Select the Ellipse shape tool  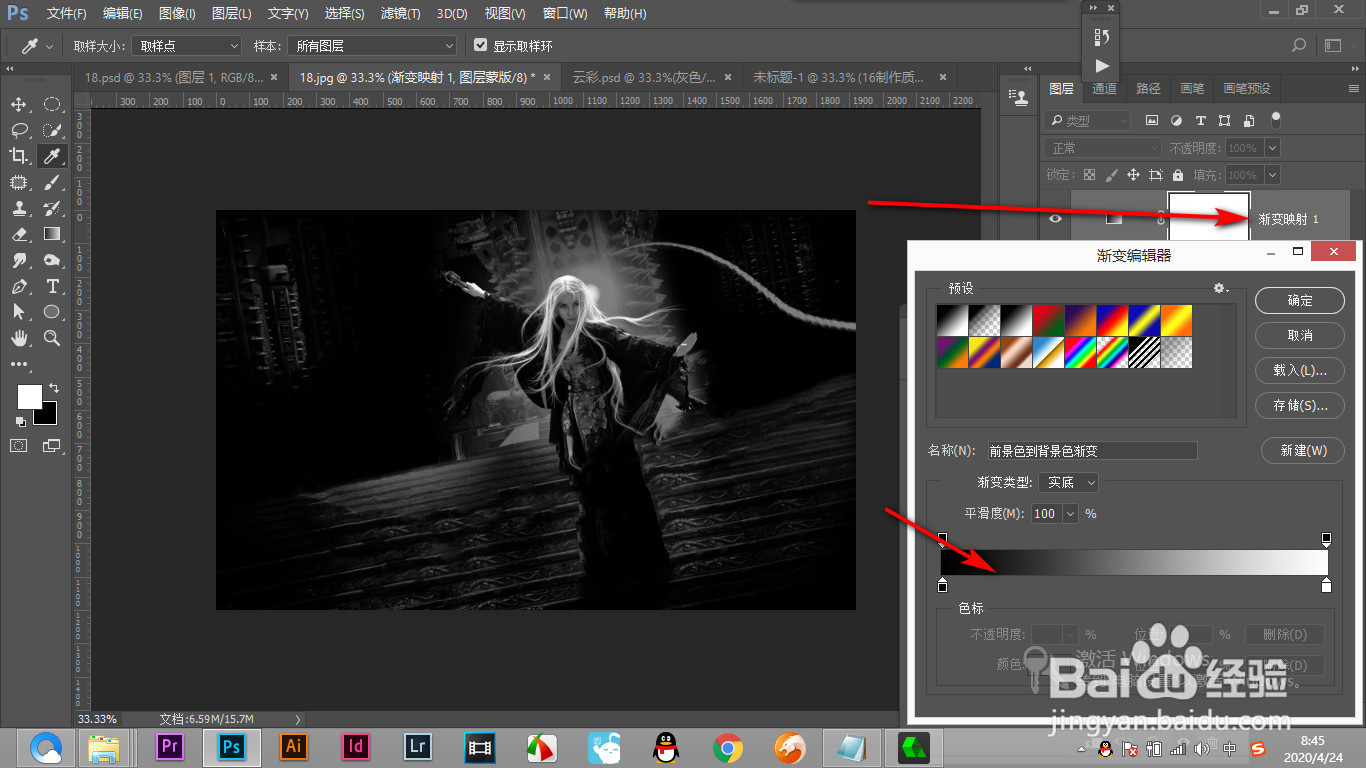[52, 312]
